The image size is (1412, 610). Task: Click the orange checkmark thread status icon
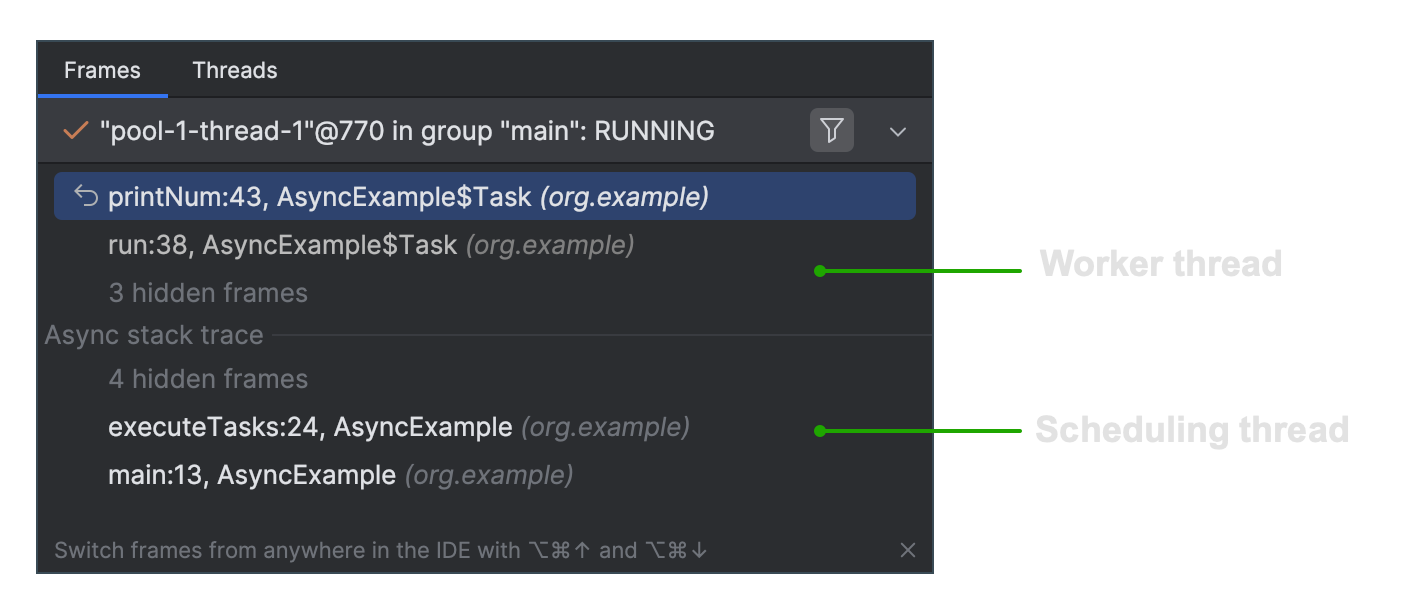(x=74, y=130)
